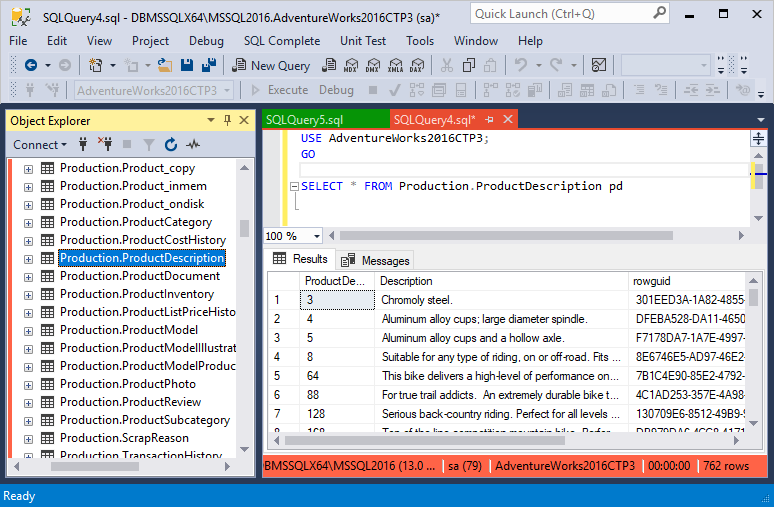Open the document tabs list dropdown
Screen dimensions: 774x507
coord(761,120)
